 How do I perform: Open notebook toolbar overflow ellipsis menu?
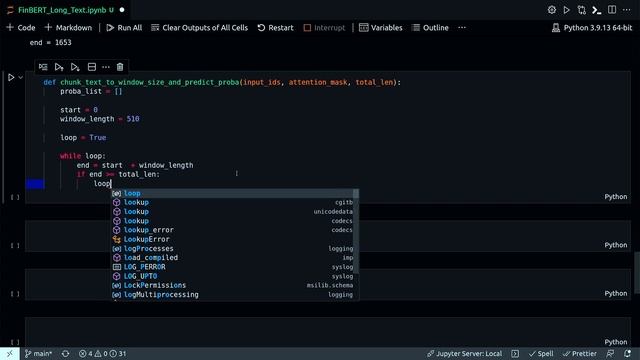(x=462, y=28)
